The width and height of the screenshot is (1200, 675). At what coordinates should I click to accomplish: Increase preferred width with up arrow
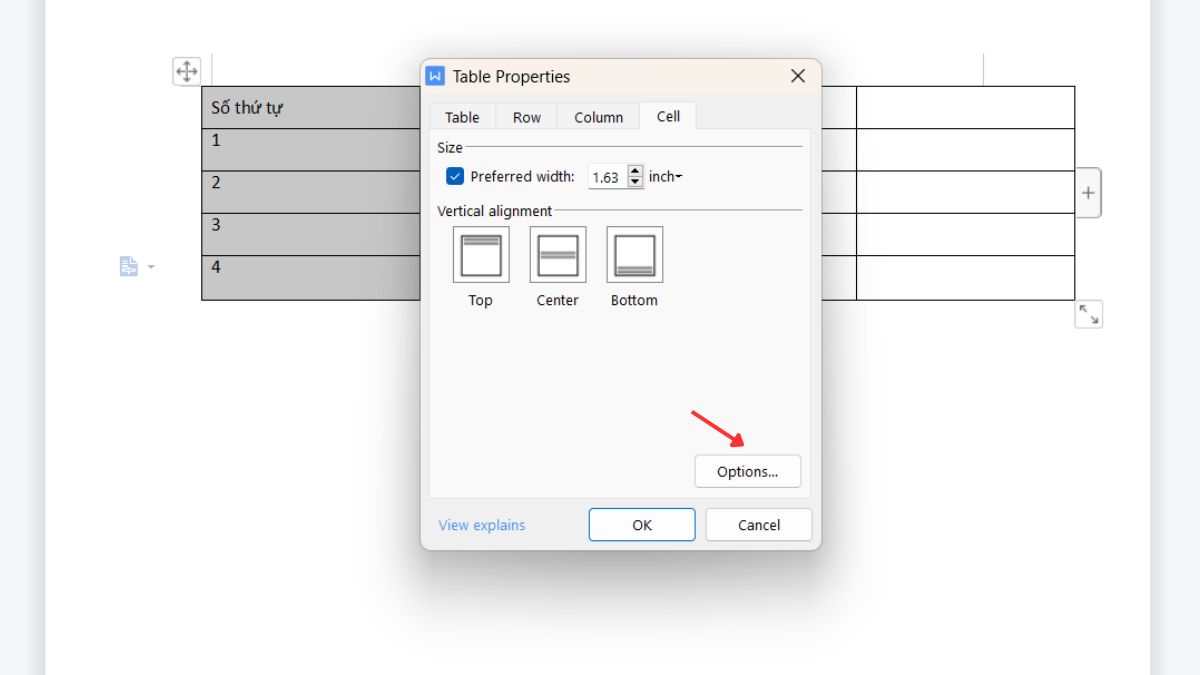coord(635,171)
